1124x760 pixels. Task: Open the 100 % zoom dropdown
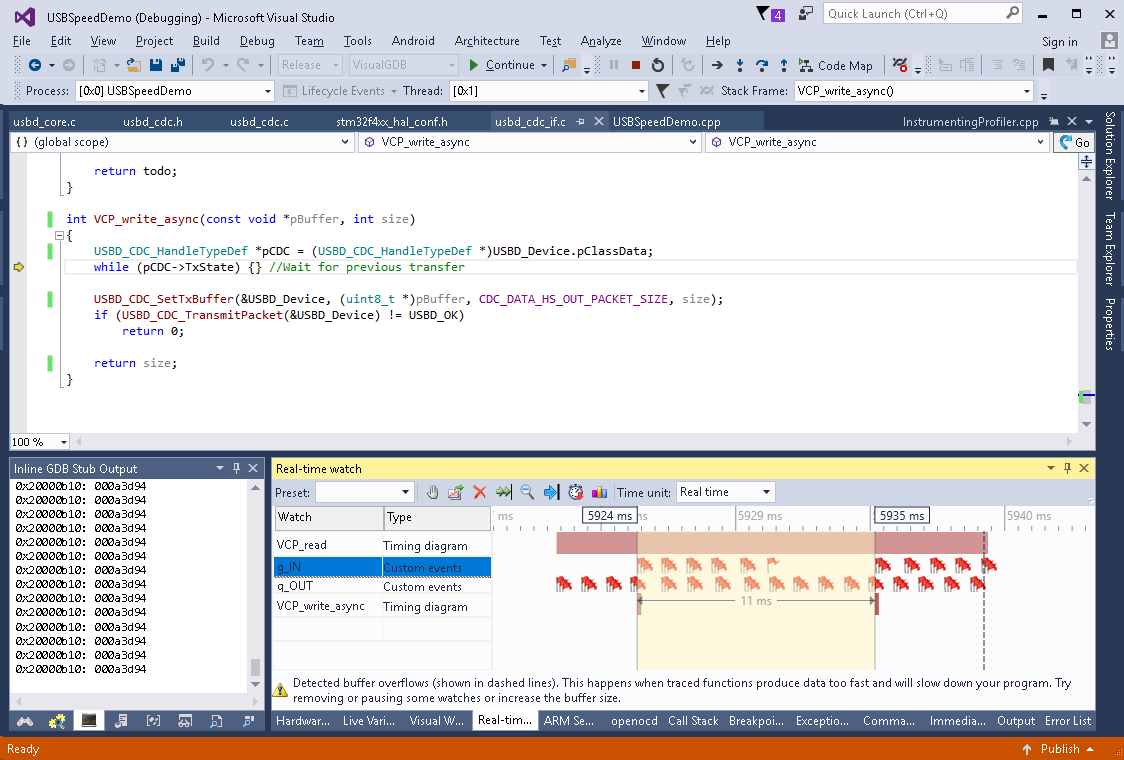tap(39, 442)
